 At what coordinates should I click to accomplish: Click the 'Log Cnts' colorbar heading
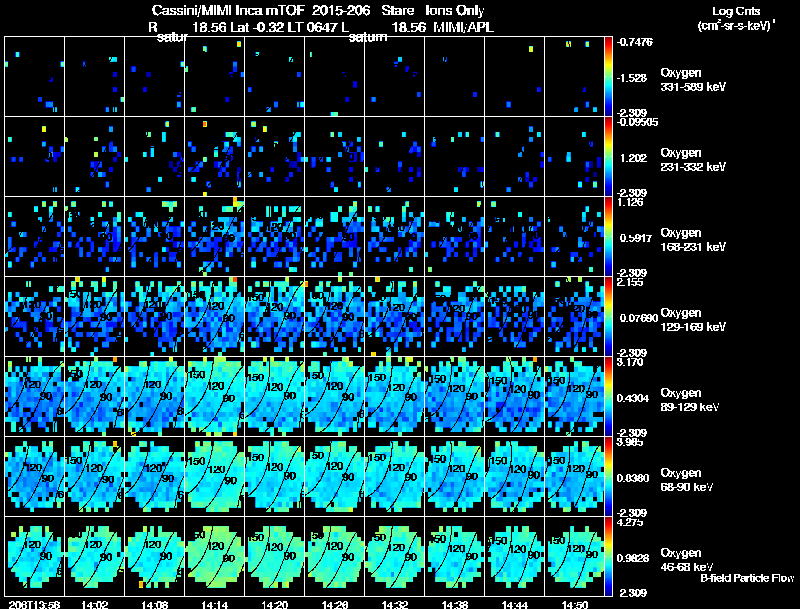pos(736,11)
